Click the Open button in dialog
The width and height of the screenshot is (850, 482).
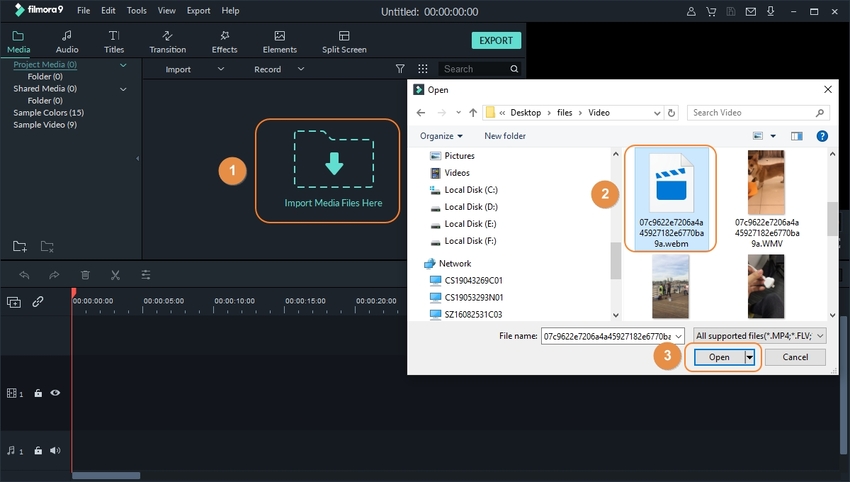(x=719, y=357)
